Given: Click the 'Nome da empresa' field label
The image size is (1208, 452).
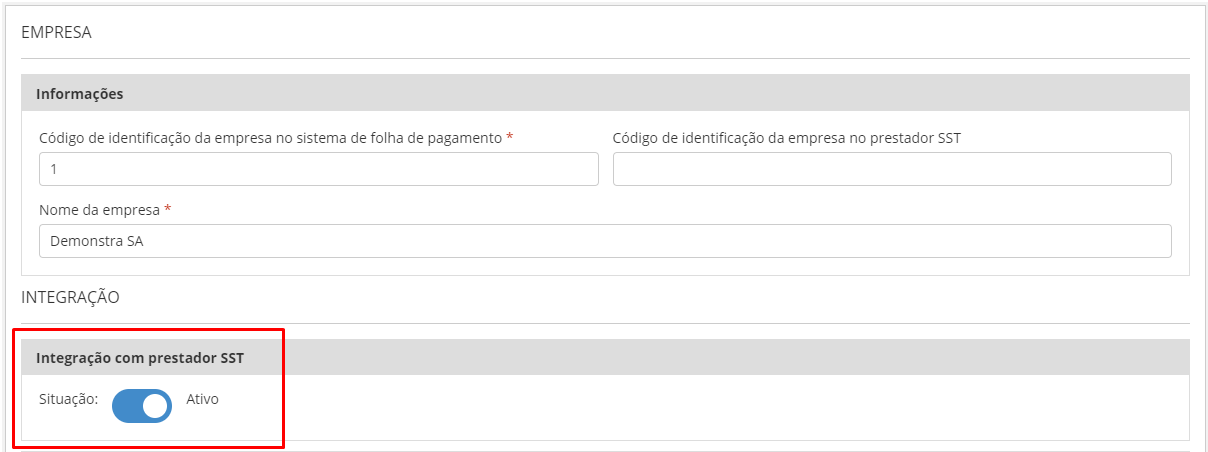Looking at the screenshot, I should click(x=99, y=209).
